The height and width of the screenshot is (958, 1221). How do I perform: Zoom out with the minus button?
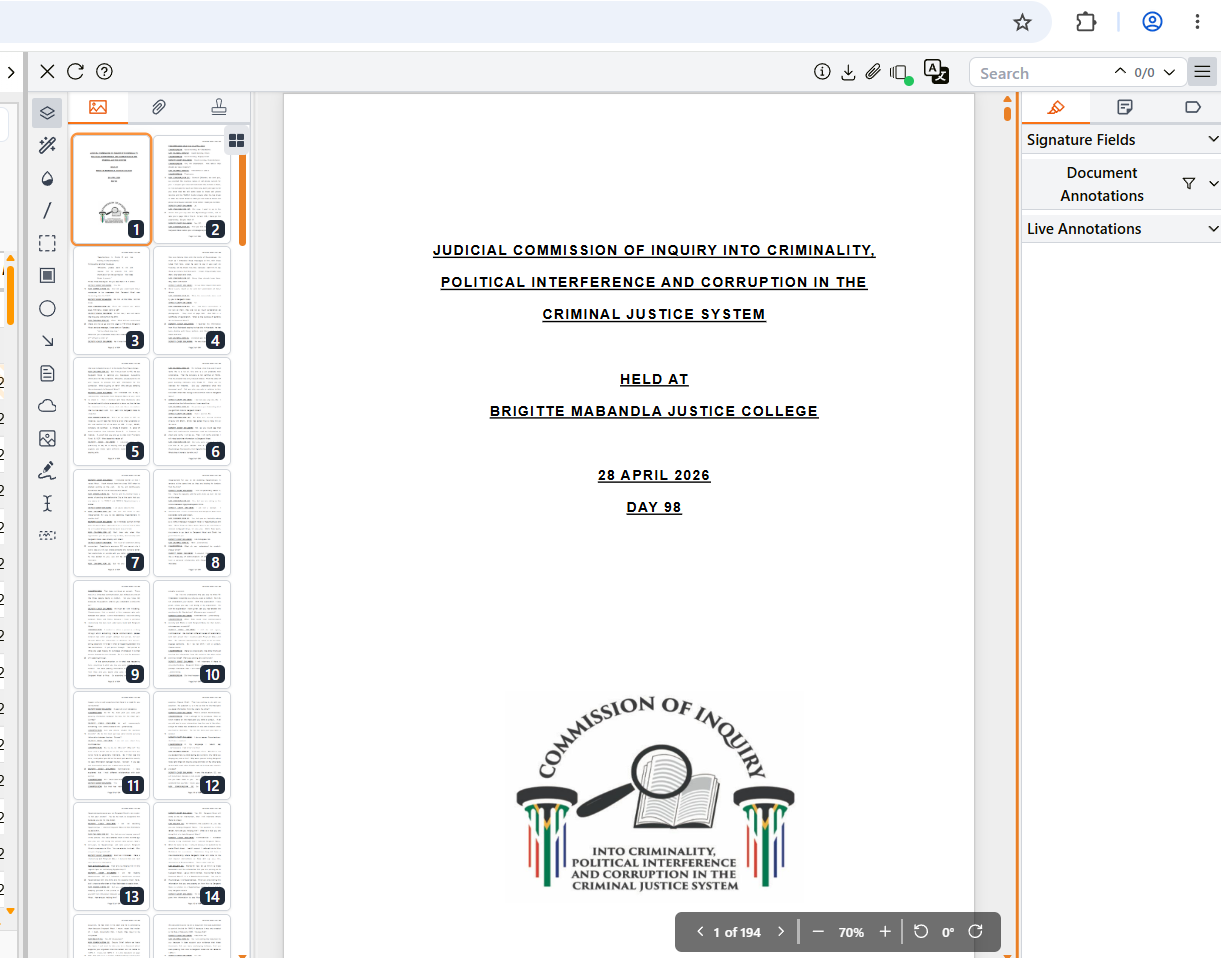[818, 932]
